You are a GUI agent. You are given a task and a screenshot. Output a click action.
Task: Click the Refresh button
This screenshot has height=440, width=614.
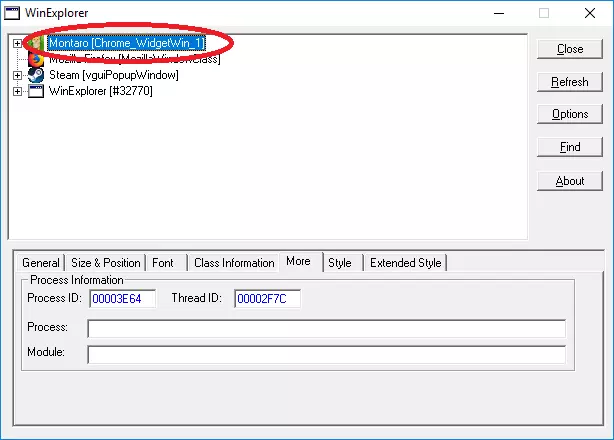pos(570,82)
